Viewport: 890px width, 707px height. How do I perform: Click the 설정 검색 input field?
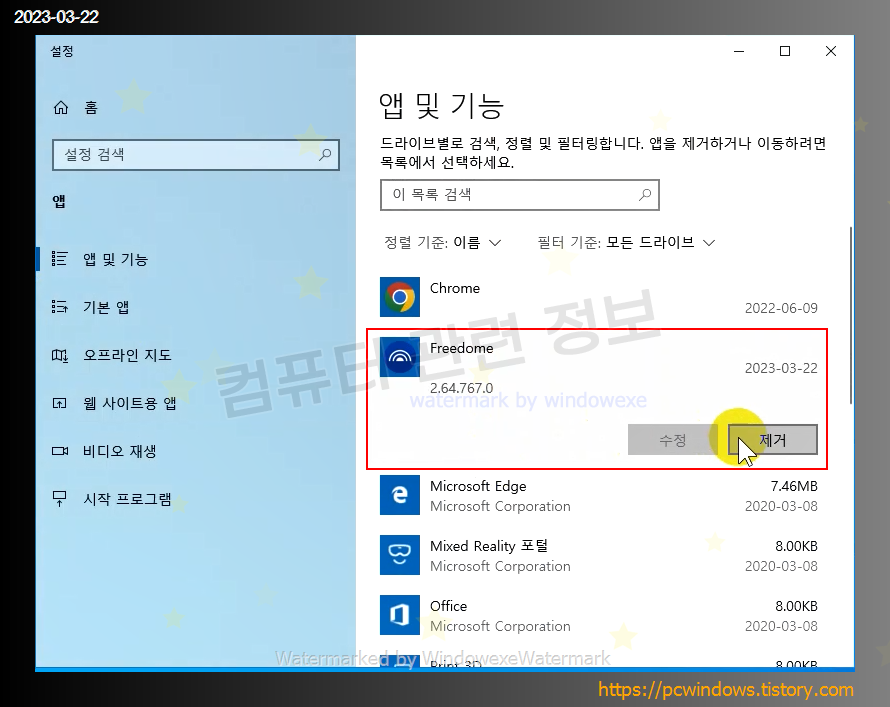coord(196,154)
